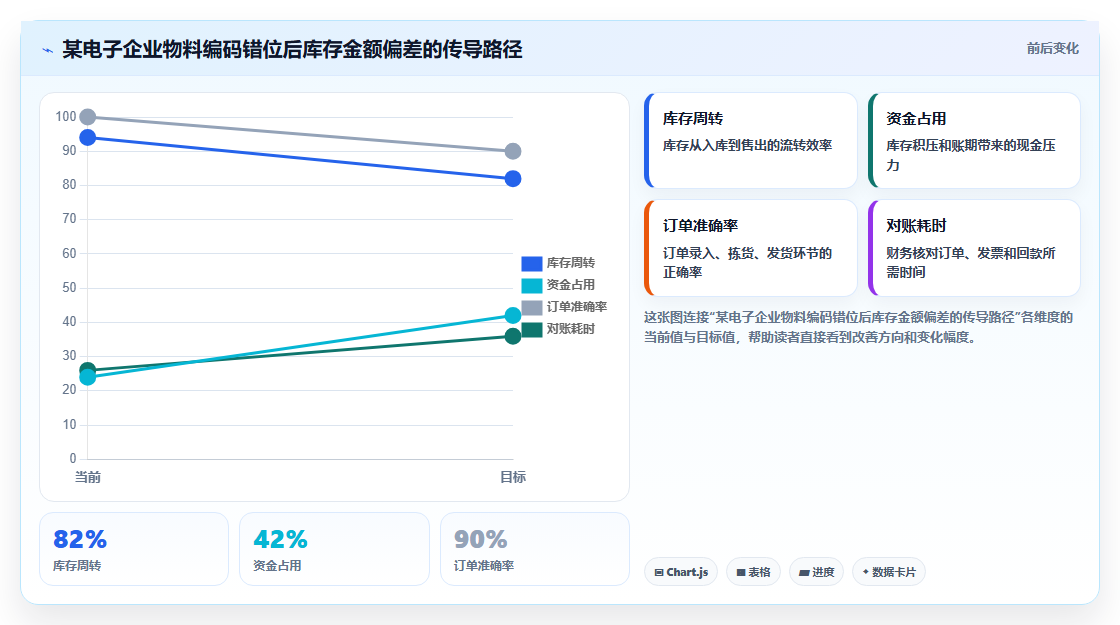The height and width of the screenshot is (625, 1120).
Task: Select the 库存周转 target data point at 82
Action: pyautogui.click(x=513, y=179)
